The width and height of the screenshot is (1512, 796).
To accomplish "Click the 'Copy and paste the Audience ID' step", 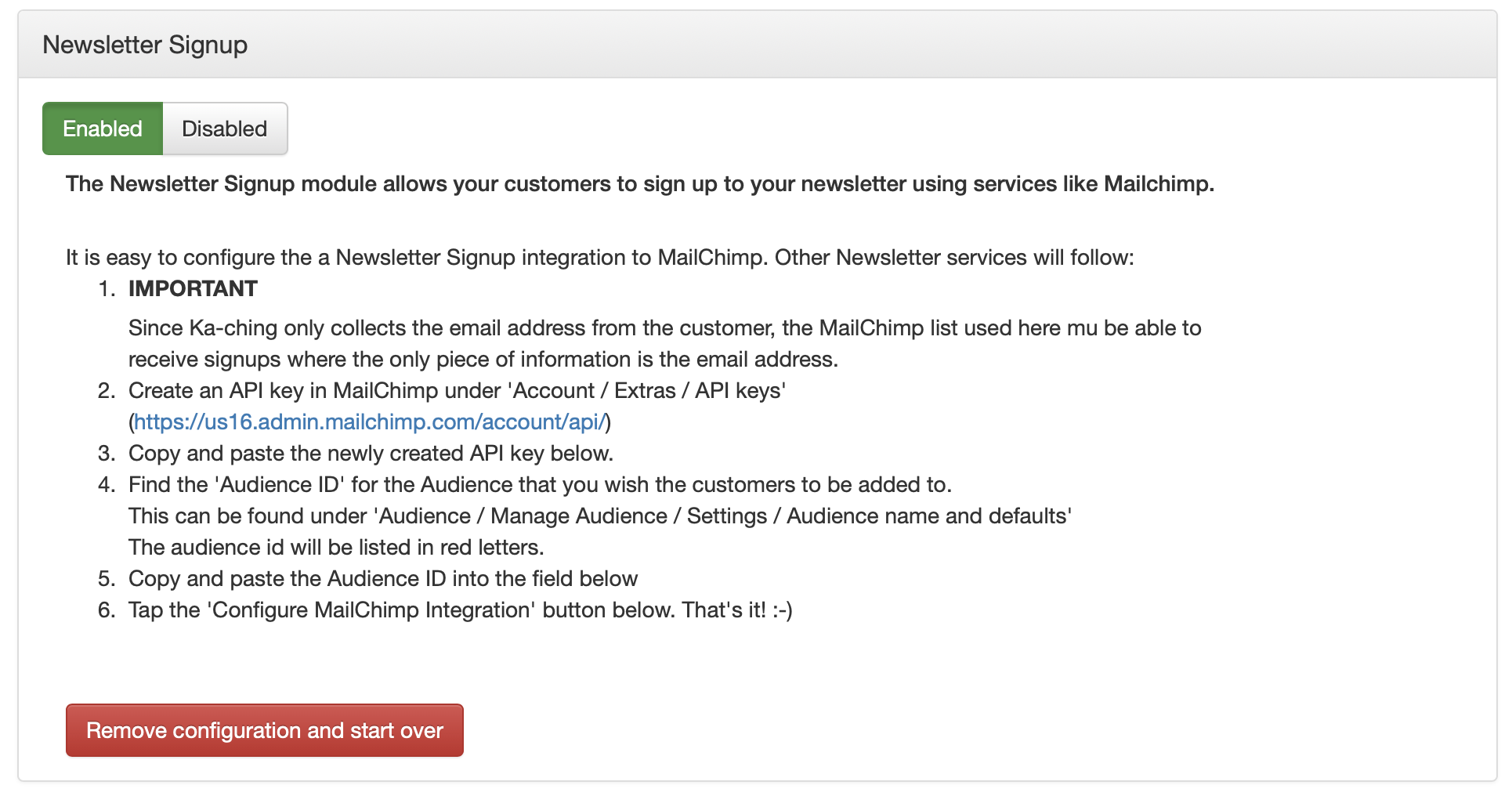I will 383,578.
